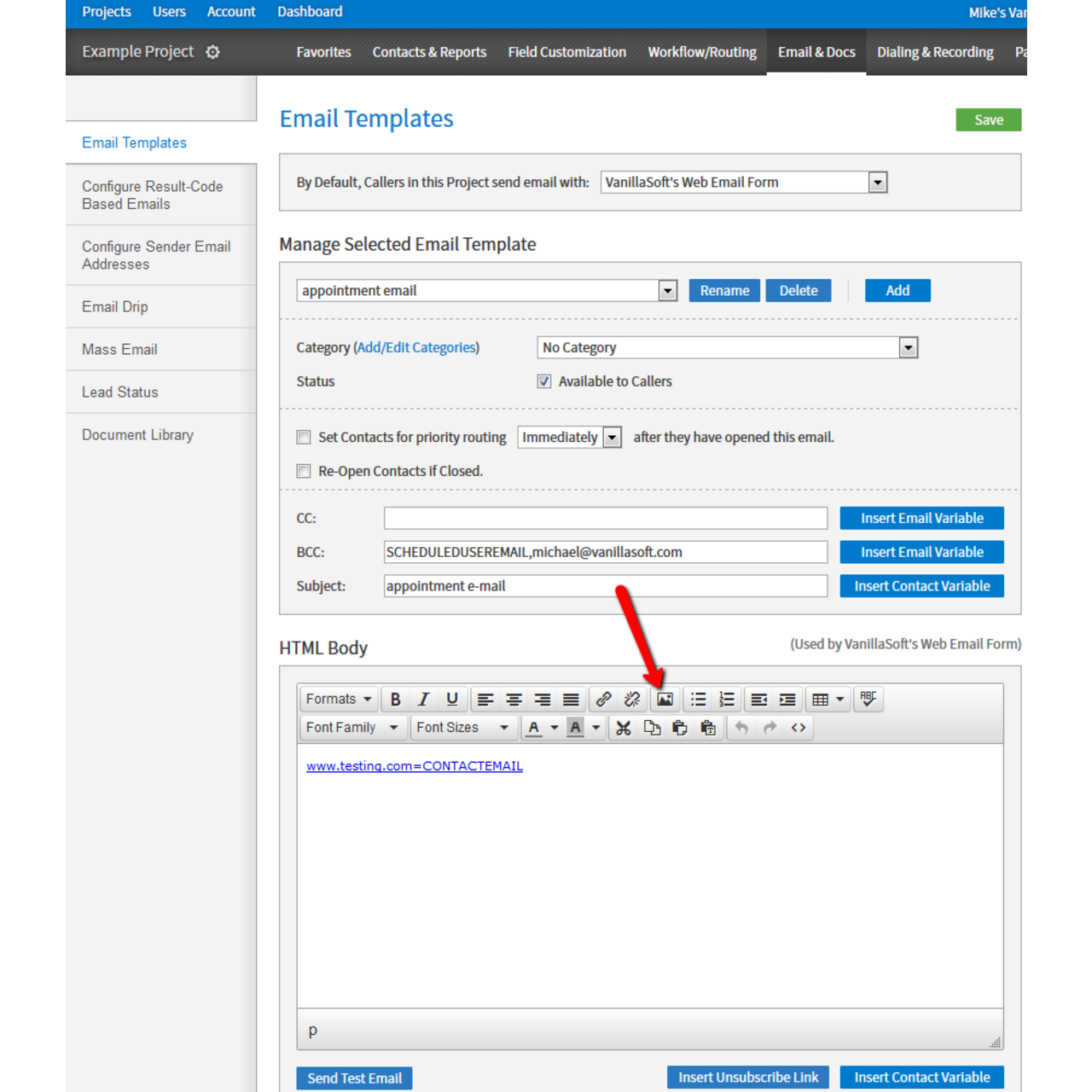Open Email Drip from the sidebar
This screenshot has height=1092, width=1092.
(114, 306)
